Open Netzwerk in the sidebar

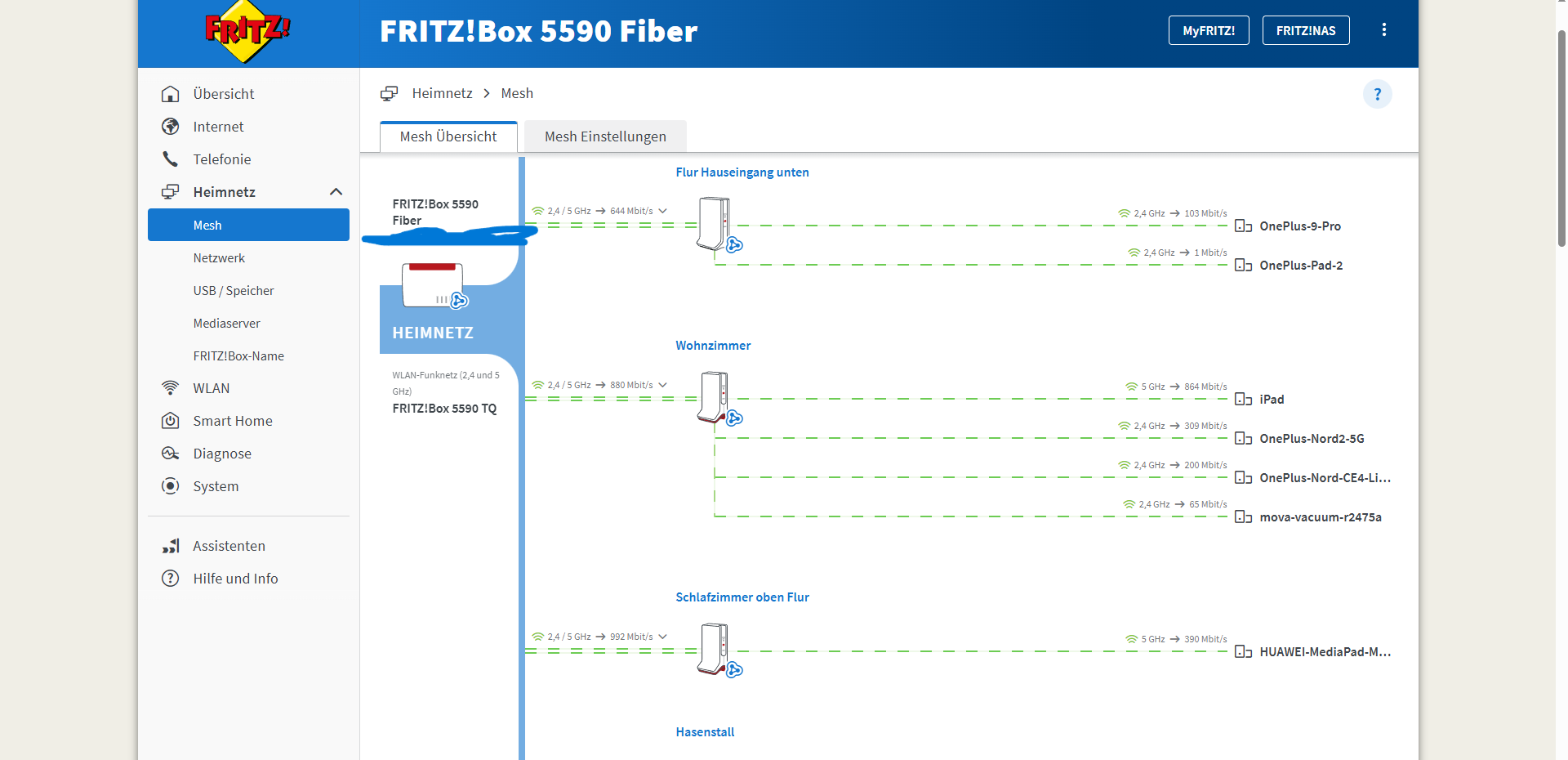(x=219, y=258)
